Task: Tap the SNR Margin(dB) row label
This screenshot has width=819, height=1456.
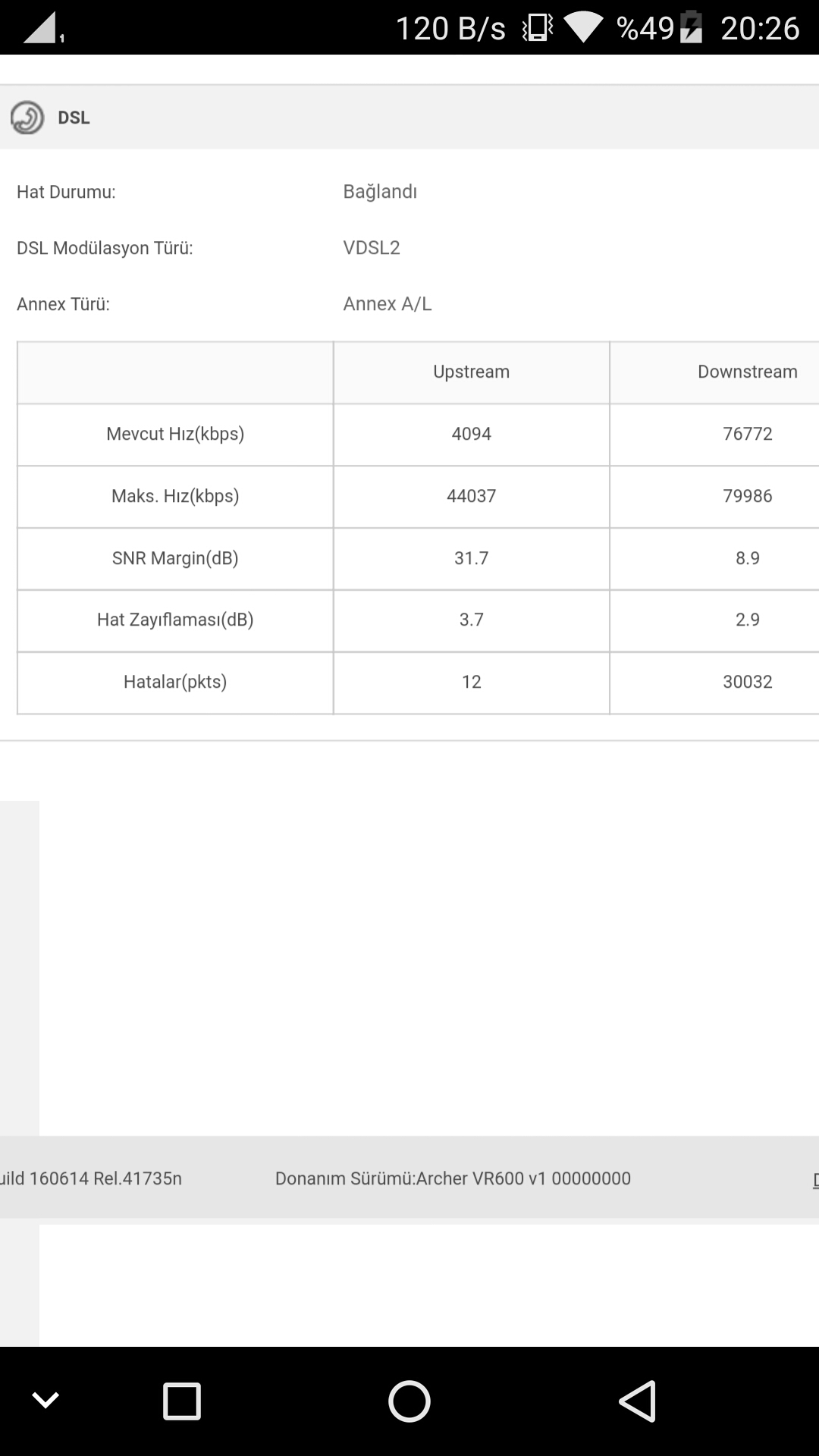Action: (175, 558)
